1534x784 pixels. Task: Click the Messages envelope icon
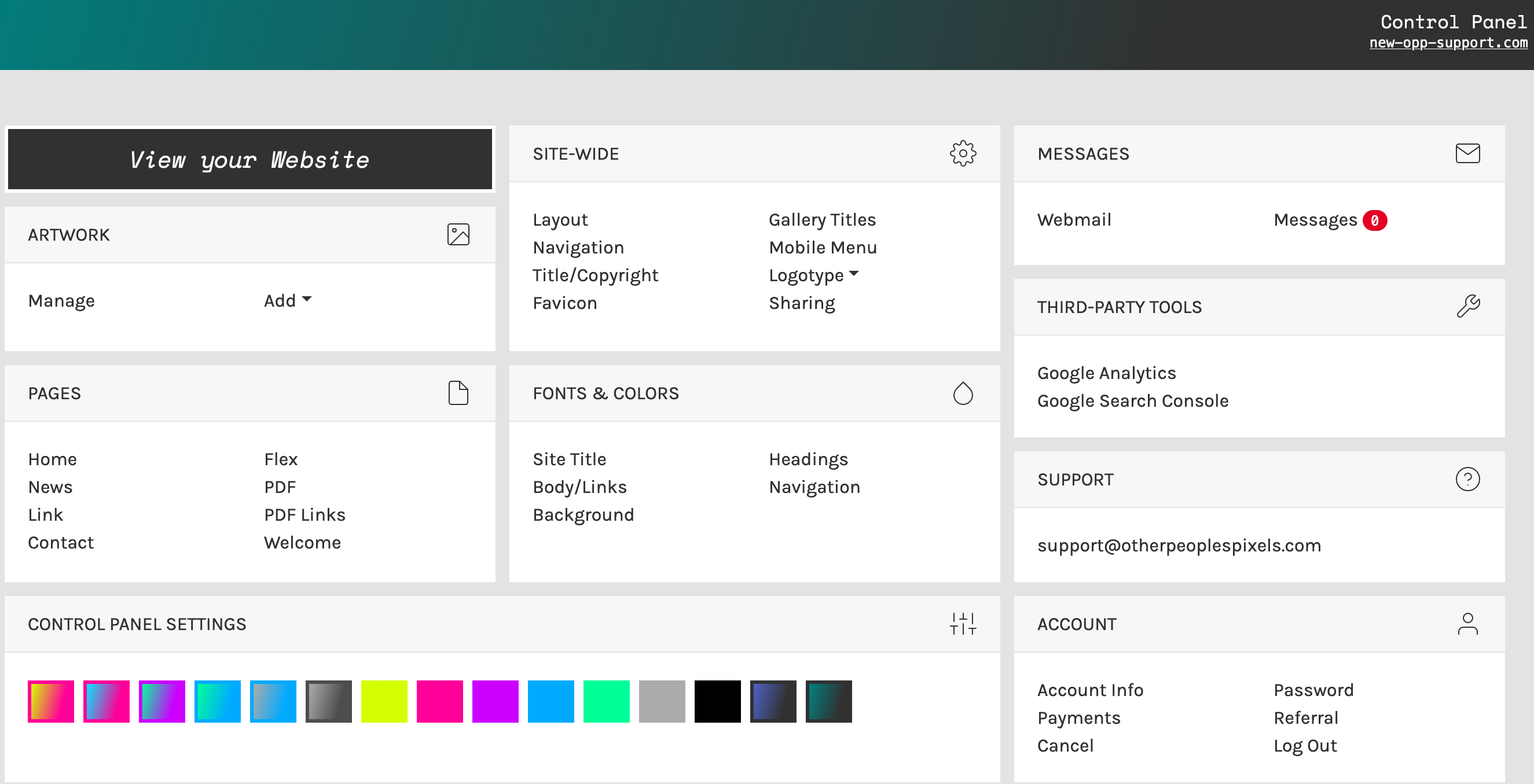[x=1467, y=153]
